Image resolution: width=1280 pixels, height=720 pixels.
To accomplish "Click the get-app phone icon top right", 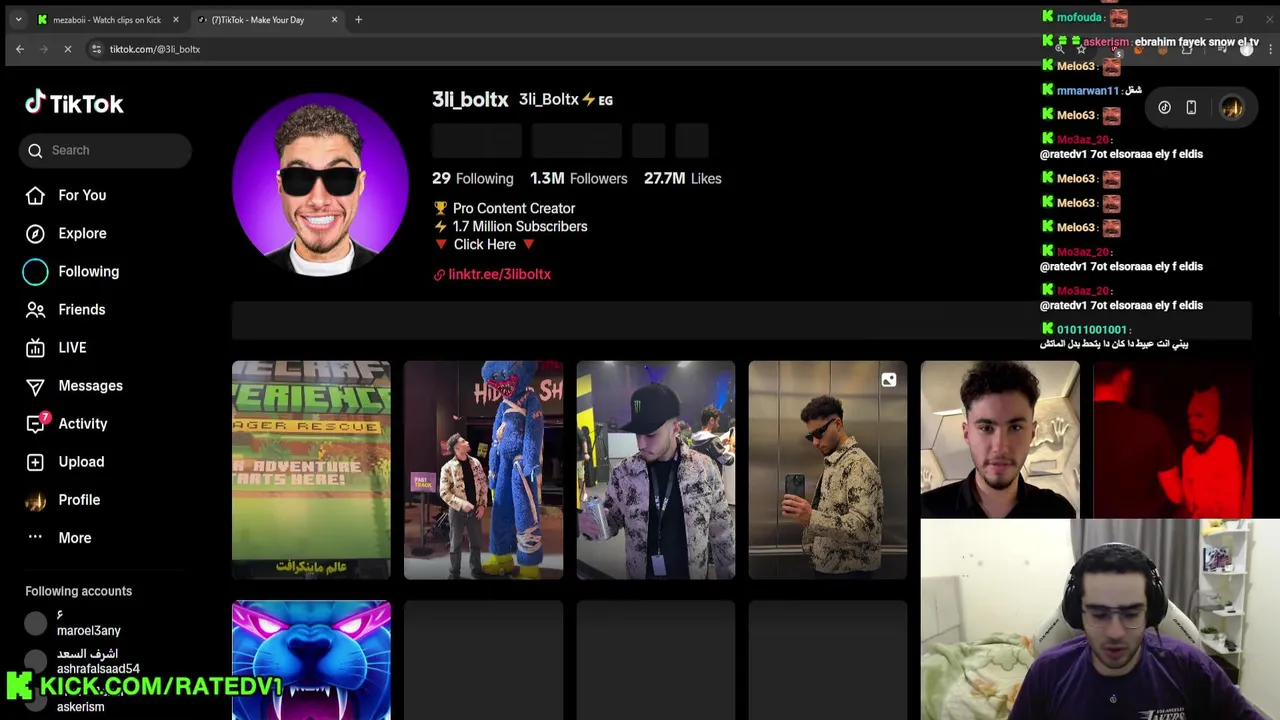I will (1191, 108).
